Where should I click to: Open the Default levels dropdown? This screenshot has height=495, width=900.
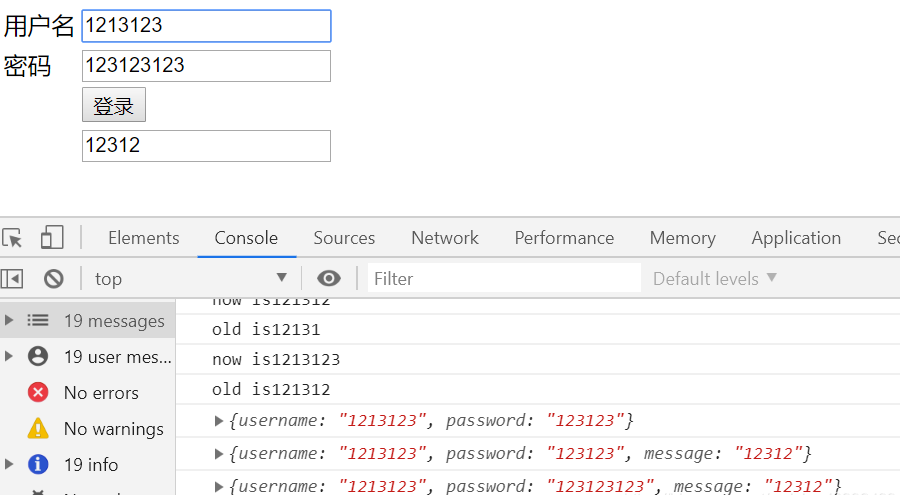click(x=714, y=278)
